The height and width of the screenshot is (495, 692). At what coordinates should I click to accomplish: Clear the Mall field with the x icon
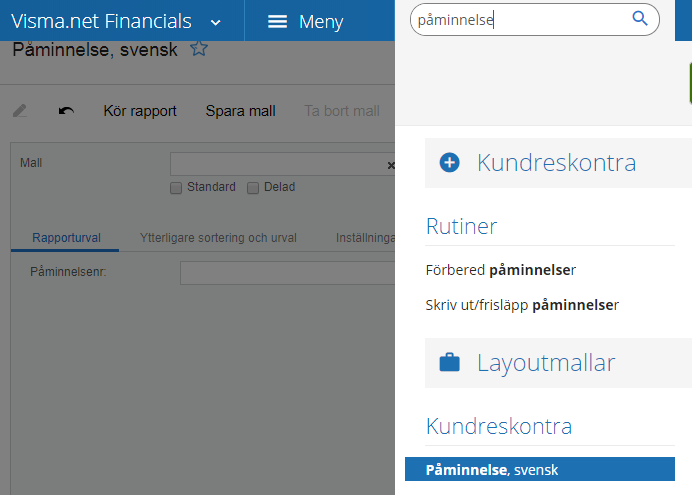pos(391,165)
